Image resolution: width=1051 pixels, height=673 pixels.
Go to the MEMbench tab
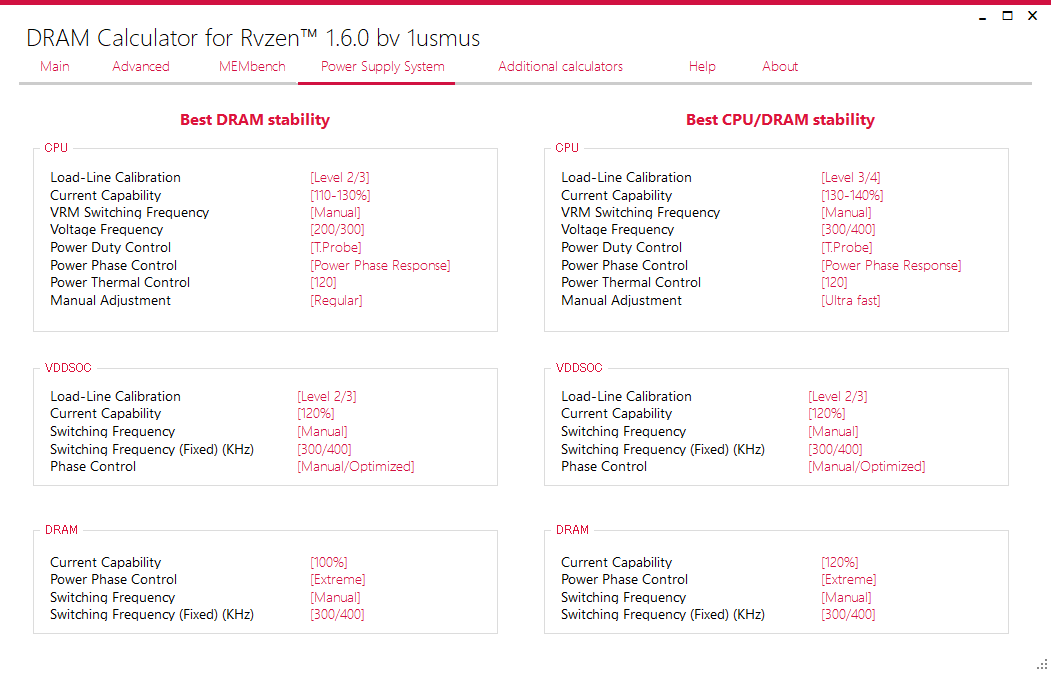[x=252, y=66]
